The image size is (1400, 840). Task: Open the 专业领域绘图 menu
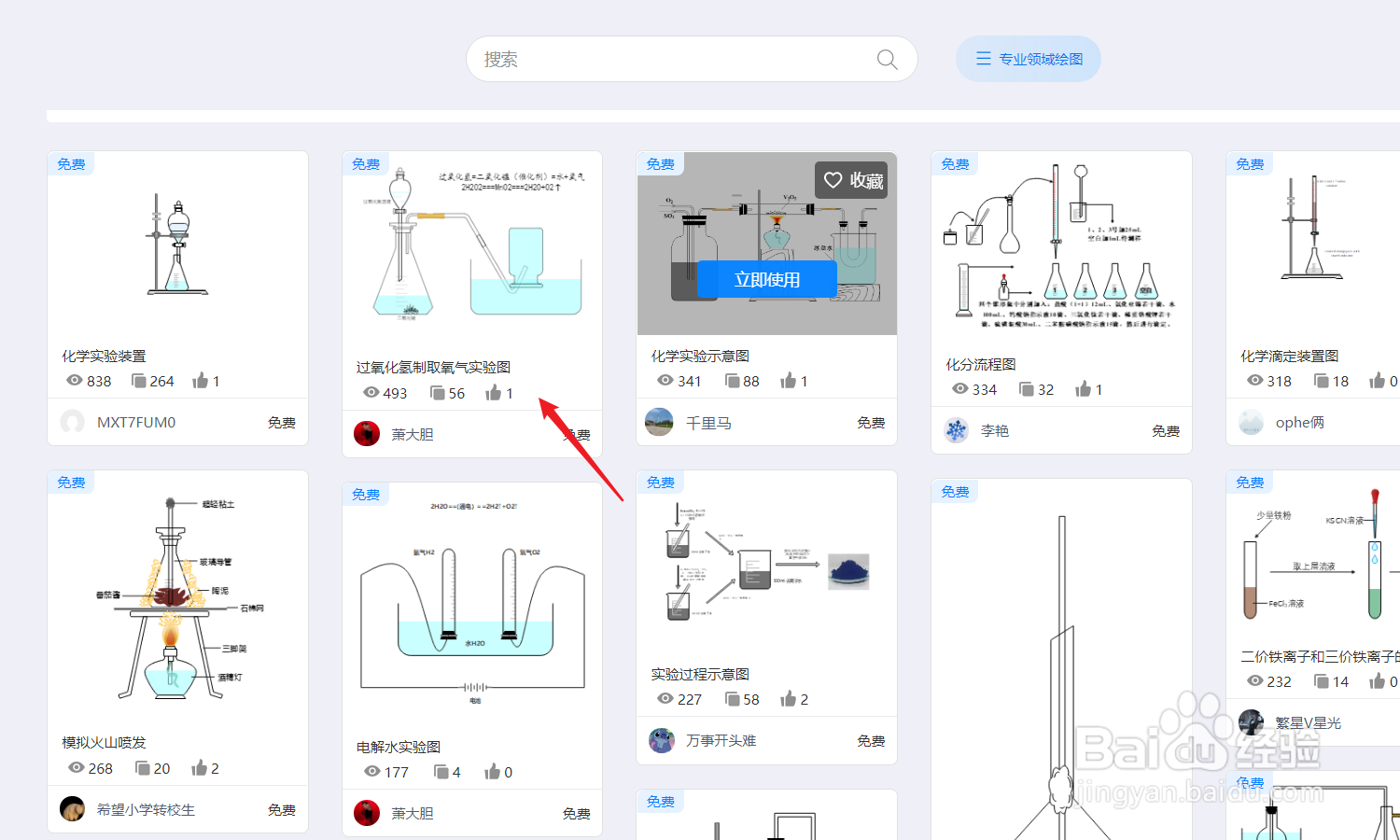(x=1028, y=58)
